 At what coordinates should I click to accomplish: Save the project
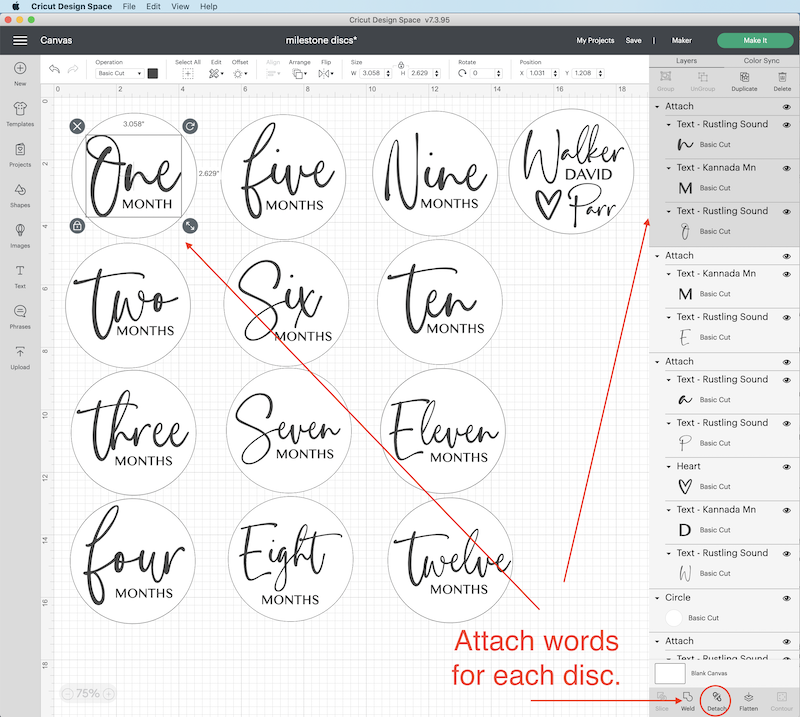click(x=633, y=40)
